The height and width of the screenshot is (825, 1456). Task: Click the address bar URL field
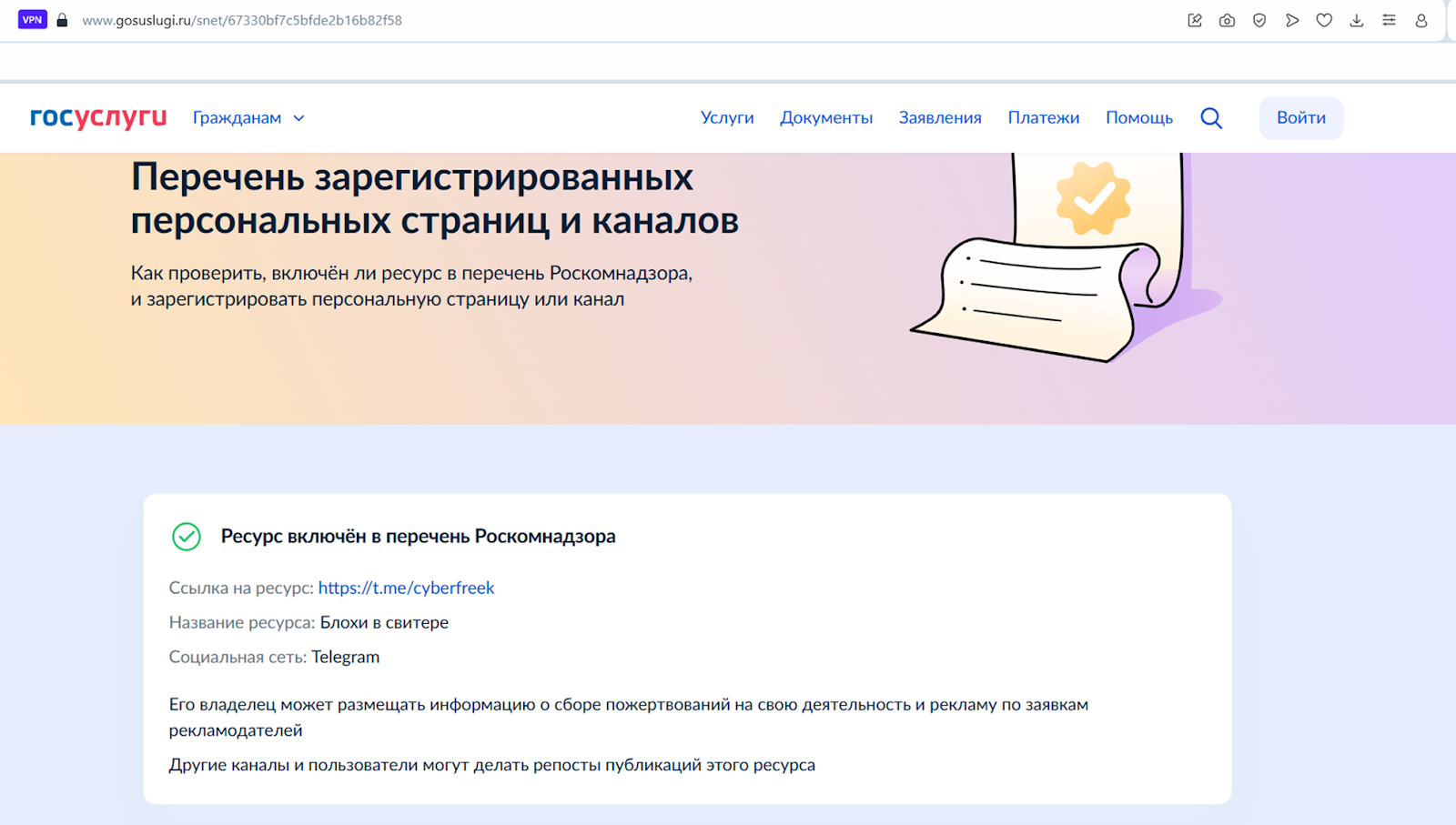click(x=242, y=20)
